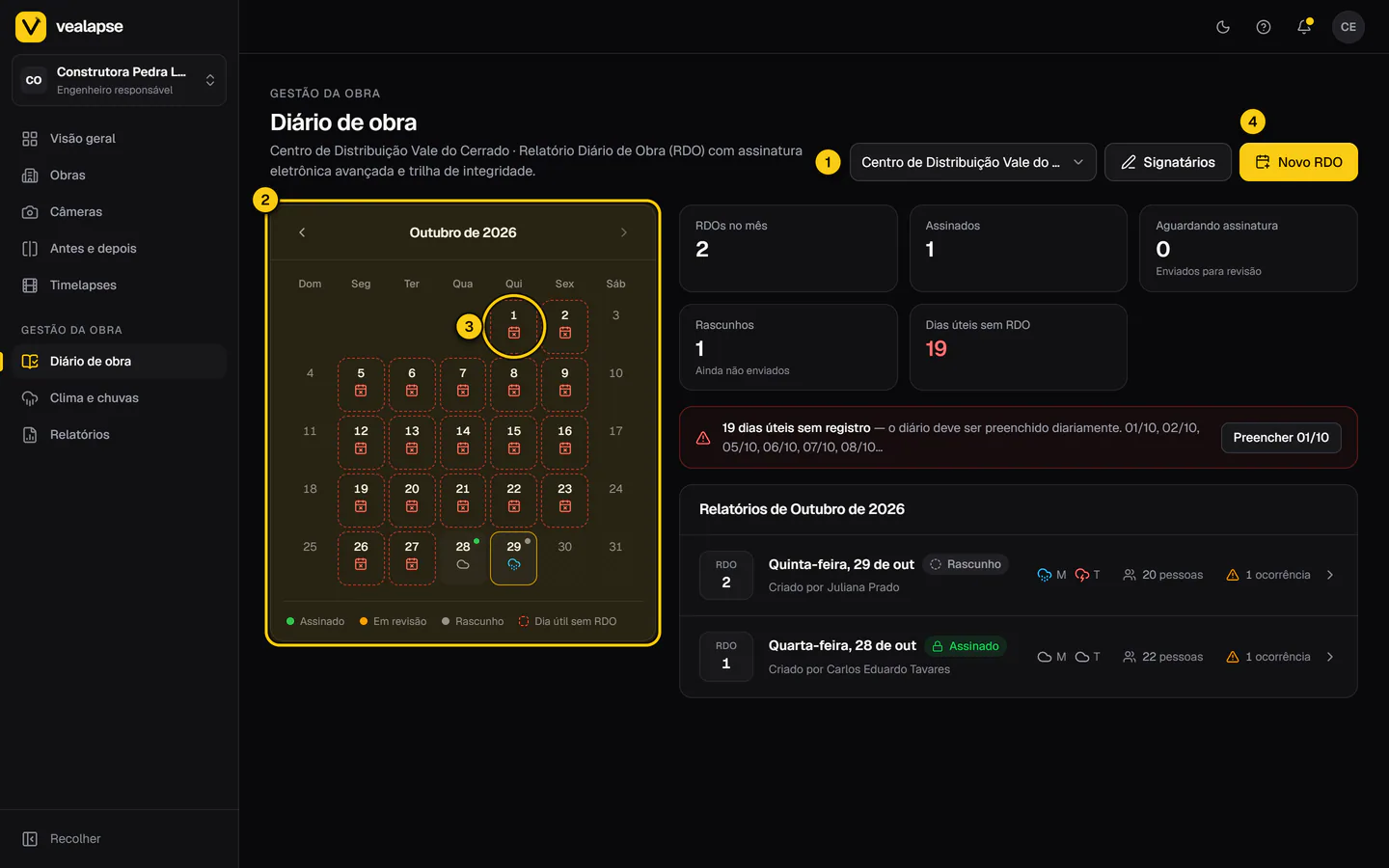Click warning triangle in missing-records alert
The height and width of the screenshot is (868, 1389).
[703, 438]
